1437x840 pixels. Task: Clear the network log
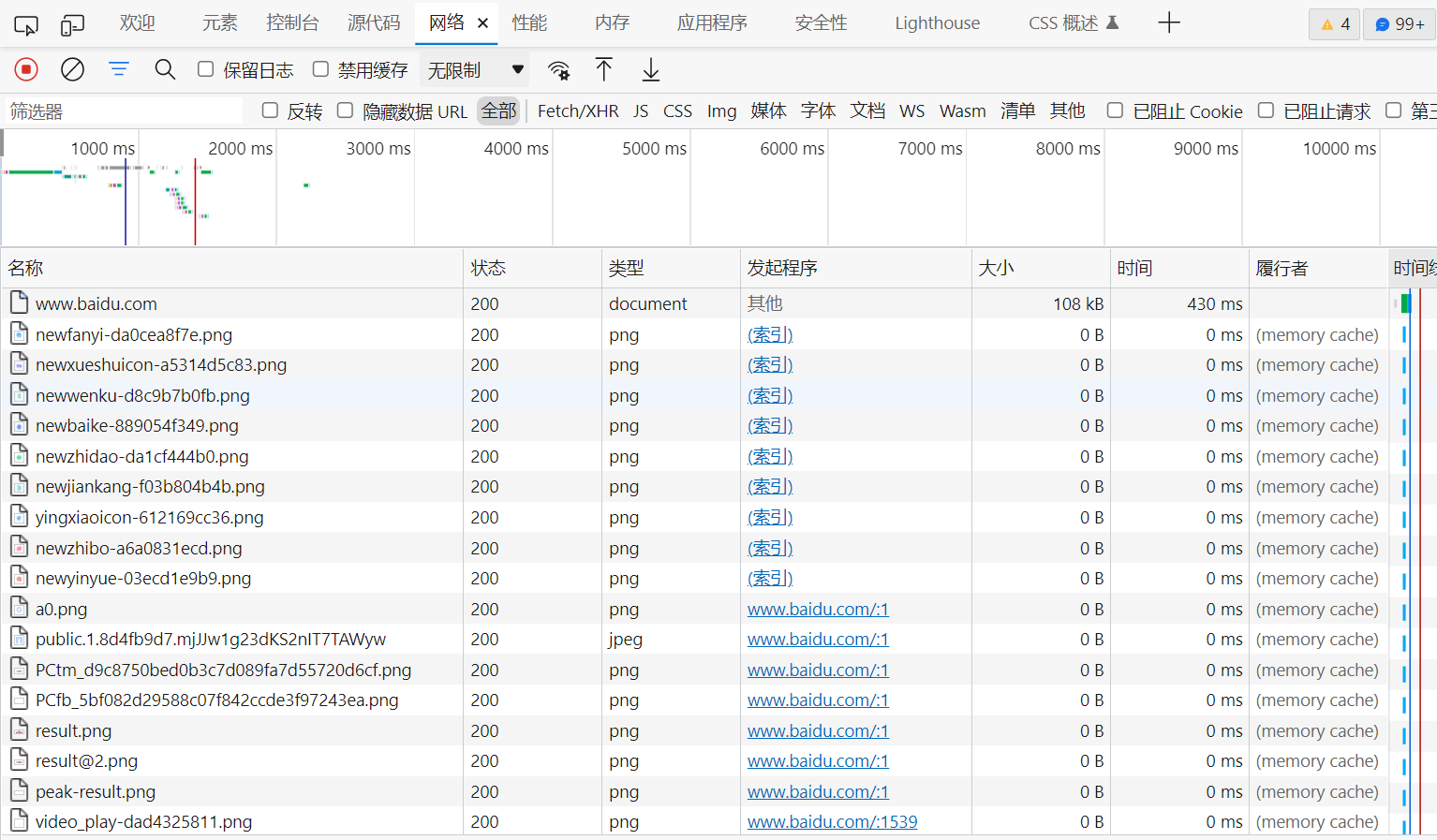coord(72,69)
